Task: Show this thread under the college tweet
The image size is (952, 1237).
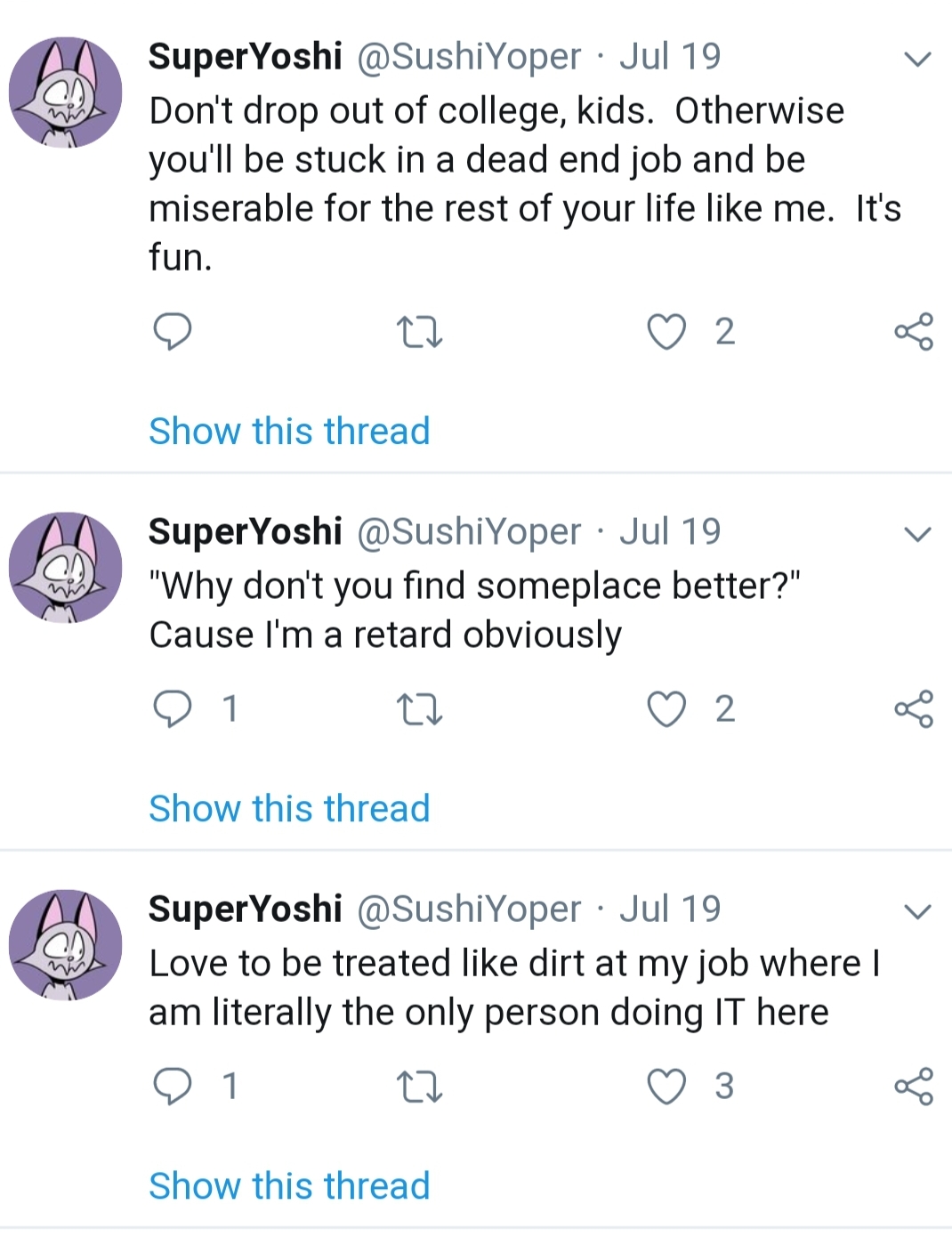Action: click(x=289, y=432)
